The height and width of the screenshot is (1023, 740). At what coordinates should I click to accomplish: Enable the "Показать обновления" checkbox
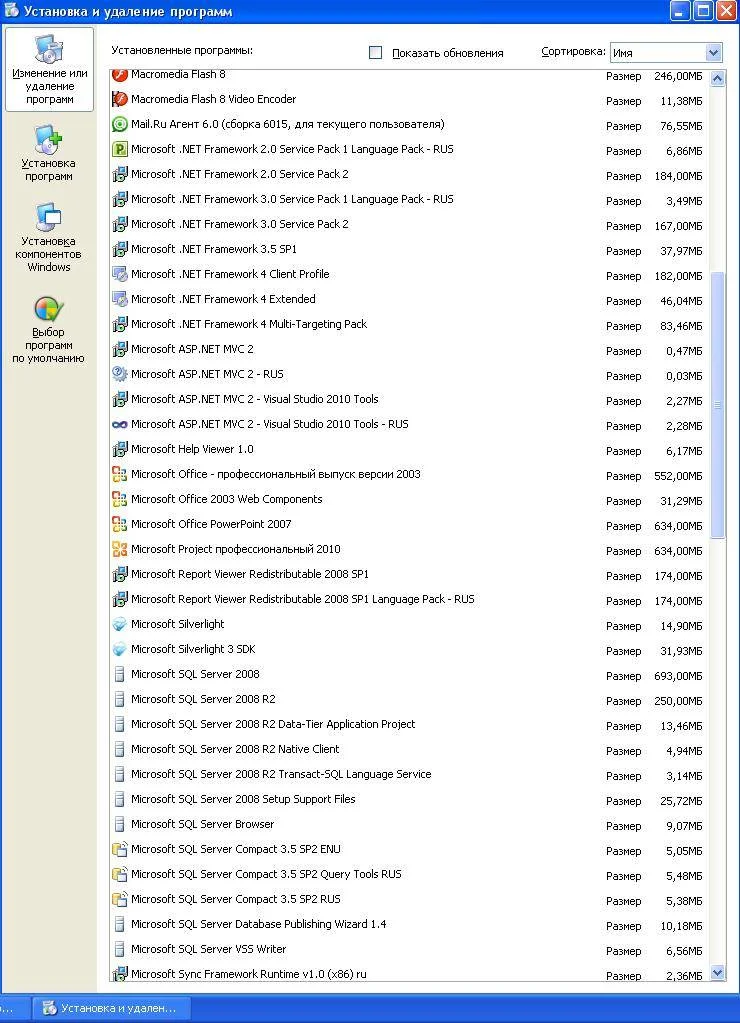(x=376, y=53)
